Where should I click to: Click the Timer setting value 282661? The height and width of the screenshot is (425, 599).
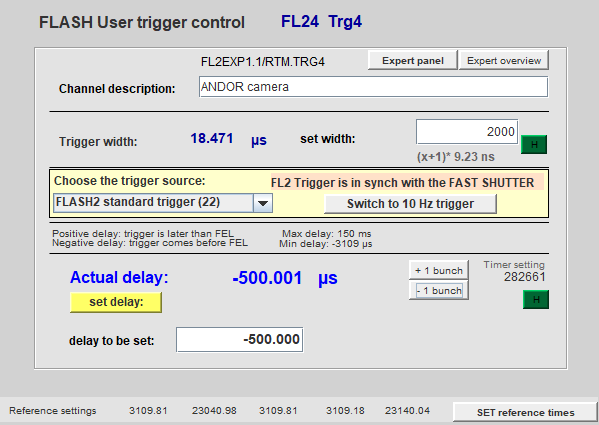tap(525, 277)
